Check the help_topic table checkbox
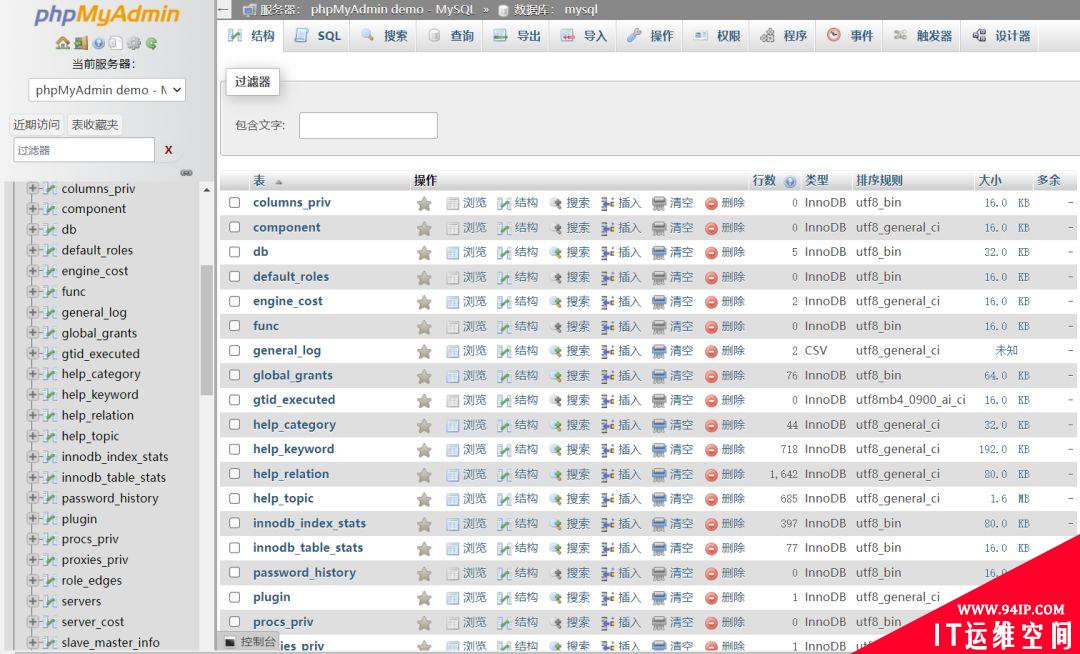 [235, 498]
